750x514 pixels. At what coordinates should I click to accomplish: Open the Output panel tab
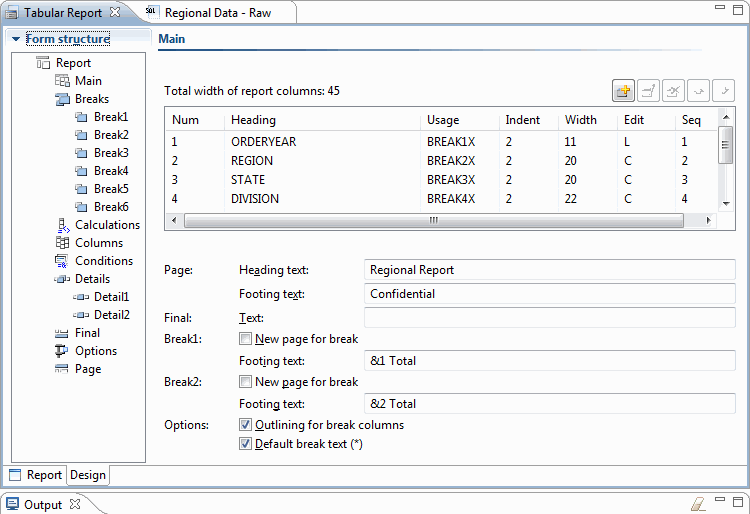43,505
